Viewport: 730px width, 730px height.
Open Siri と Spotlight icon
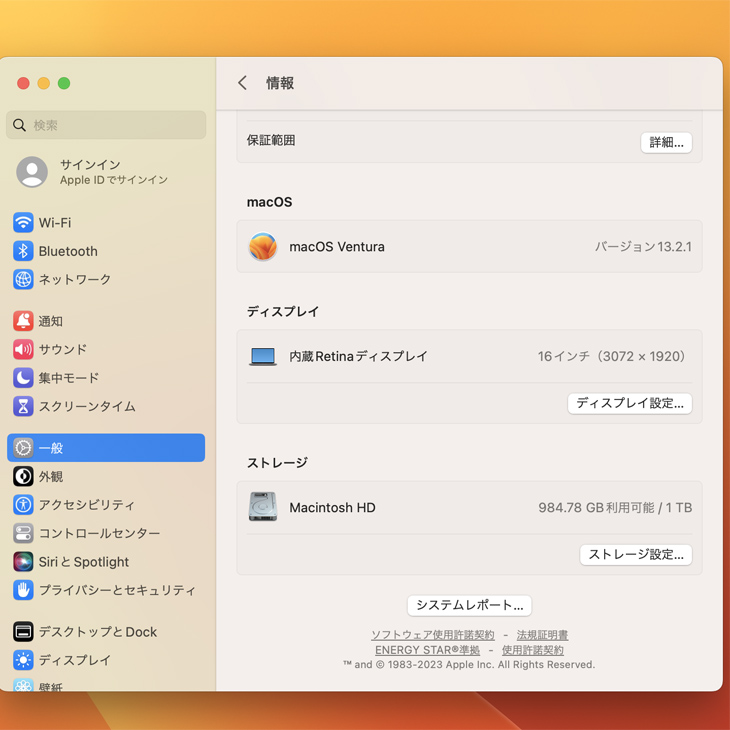pos(23,562)
